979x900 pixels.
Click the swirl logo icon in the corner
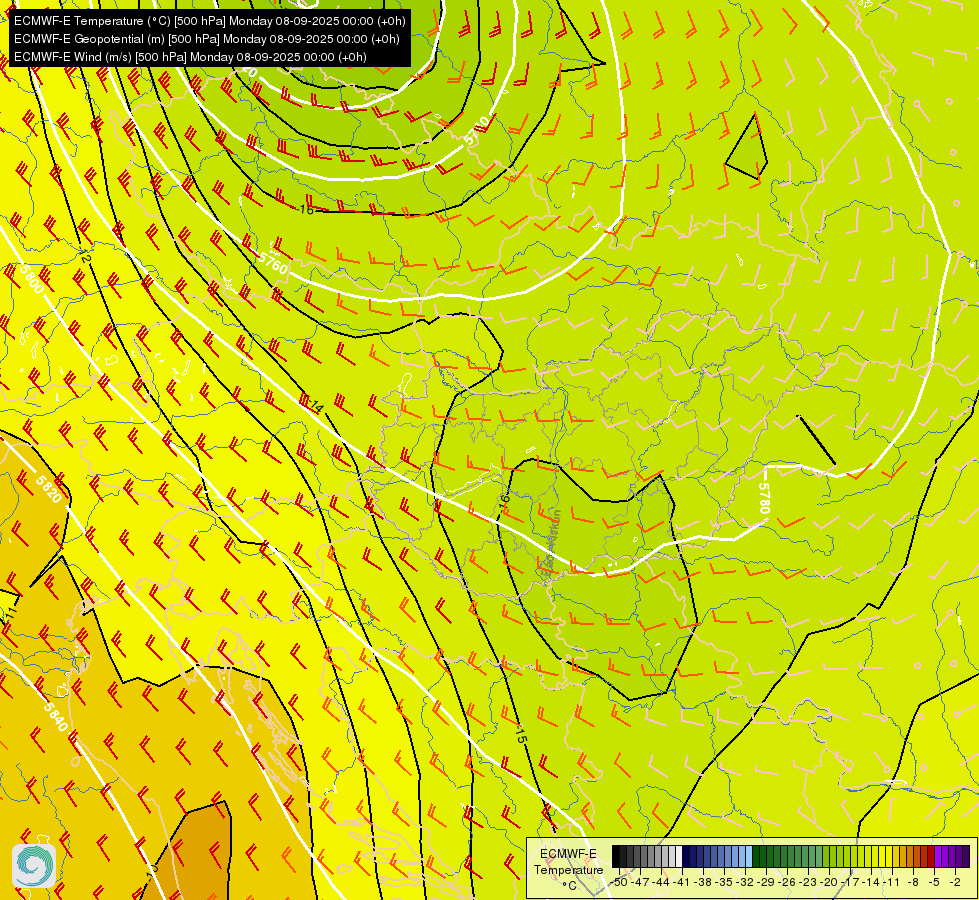34,866
